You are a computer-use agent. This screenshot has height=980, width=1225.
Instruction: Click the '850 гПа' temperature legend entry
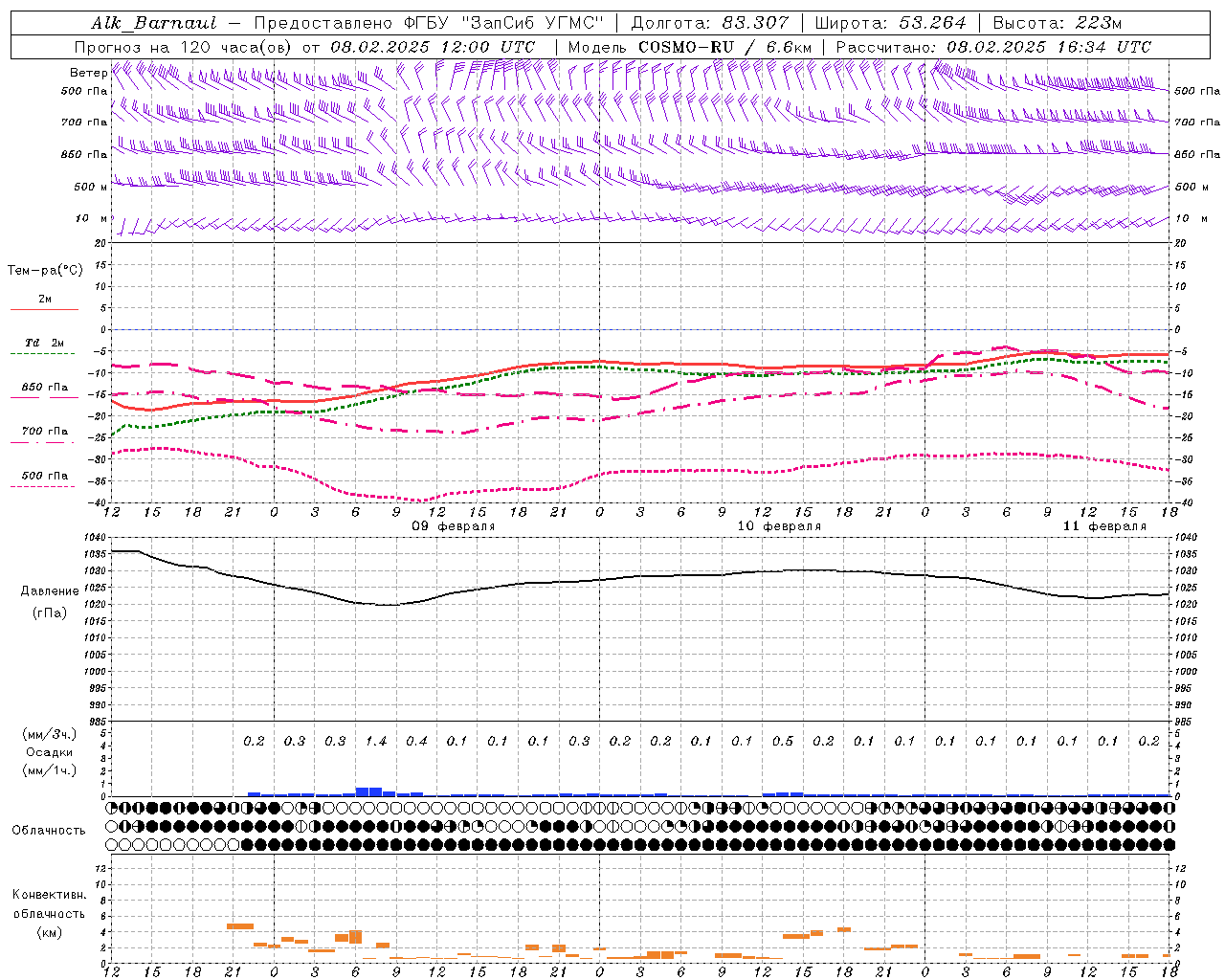pos(45,387)
